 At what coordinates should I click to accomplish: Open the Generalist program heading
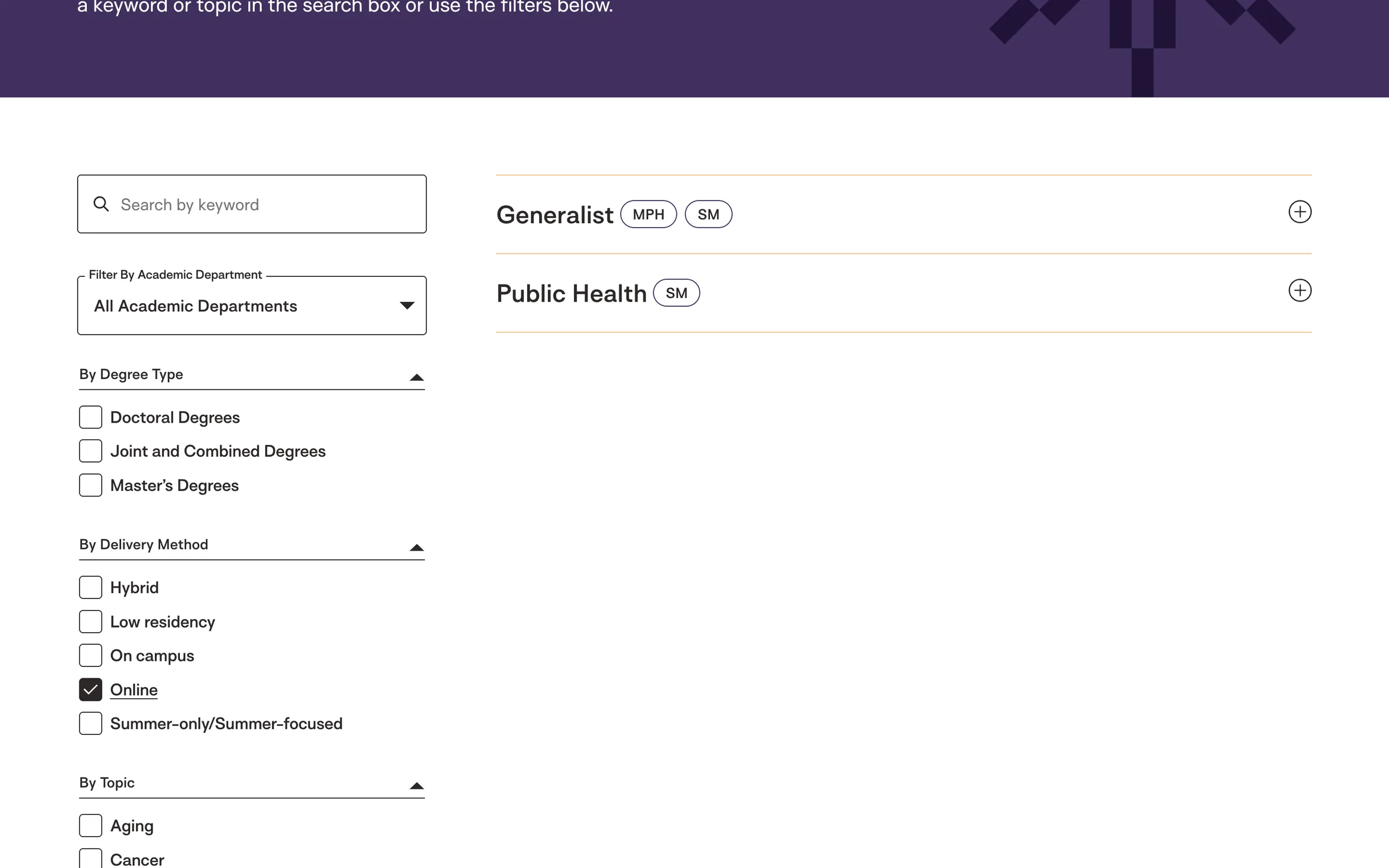tap(555, 215)
